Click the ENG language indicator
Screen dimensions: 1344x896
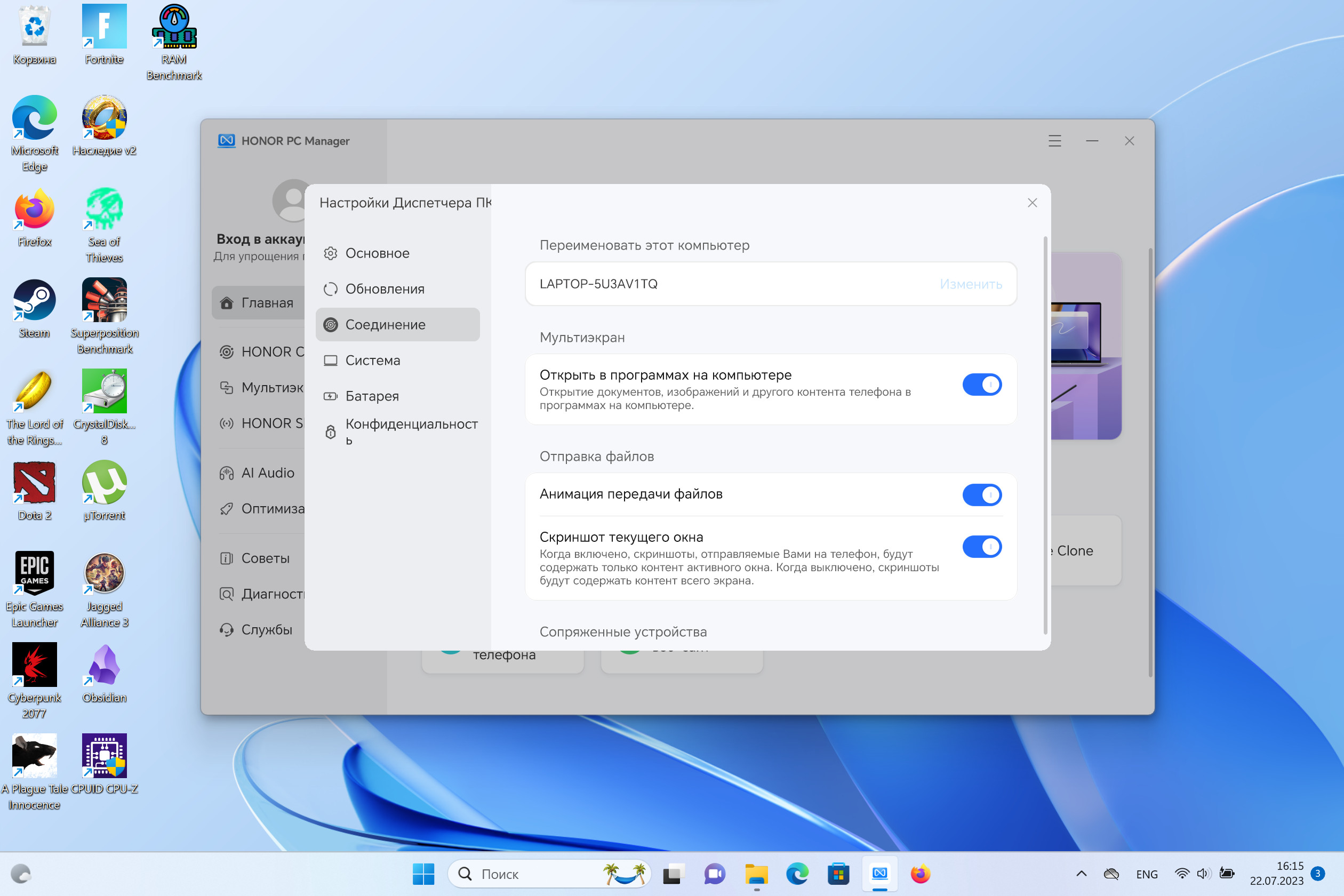tap(1146, 874)
